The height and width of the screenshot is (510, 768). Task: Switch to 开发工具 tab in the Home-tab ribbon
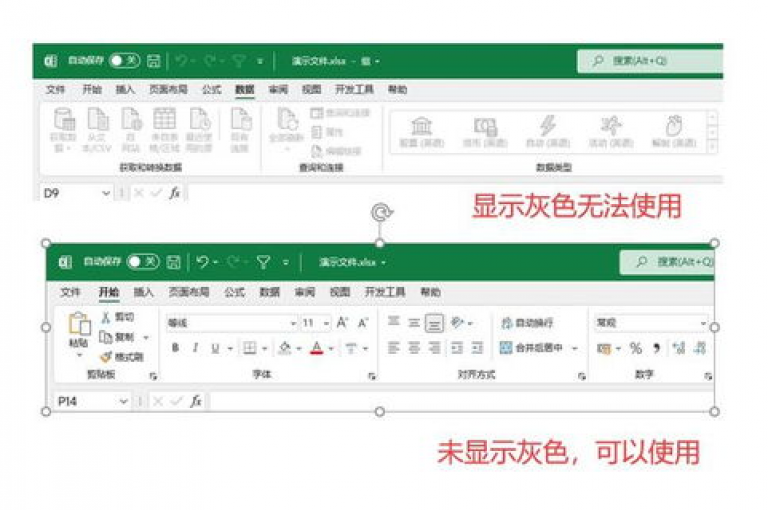[x=385, y=292]
